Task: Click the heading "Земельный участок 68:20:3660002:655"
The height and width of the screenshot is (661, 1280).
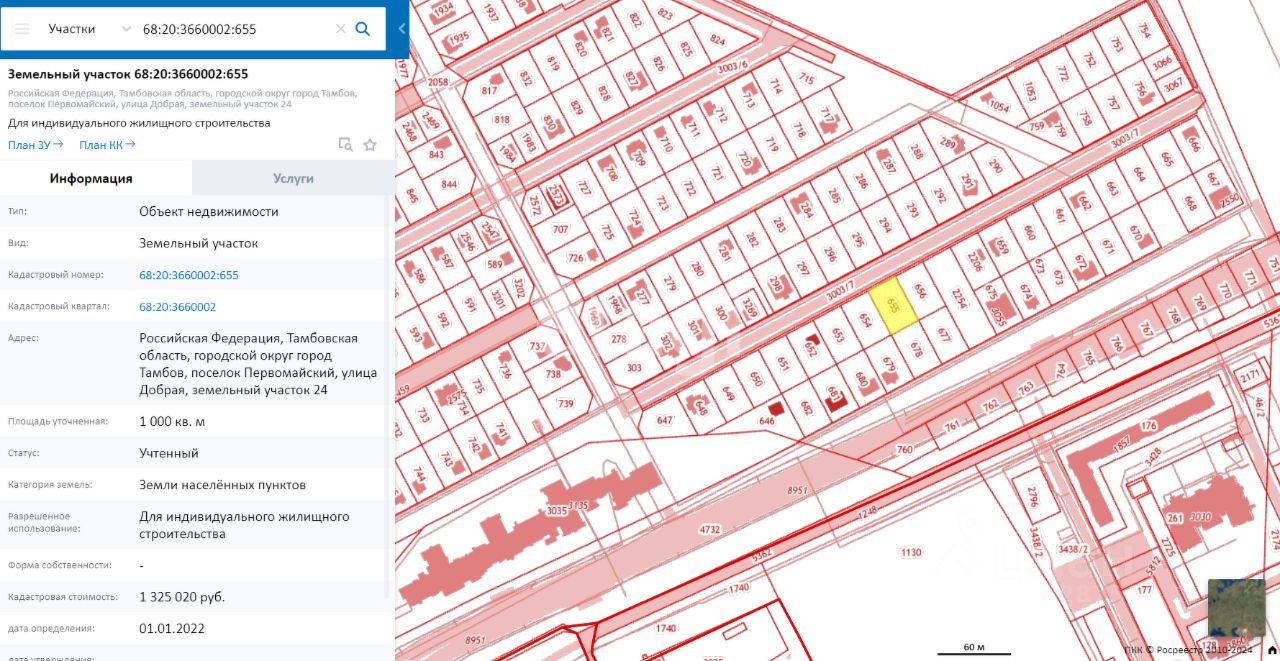Action: pos(128,74)
